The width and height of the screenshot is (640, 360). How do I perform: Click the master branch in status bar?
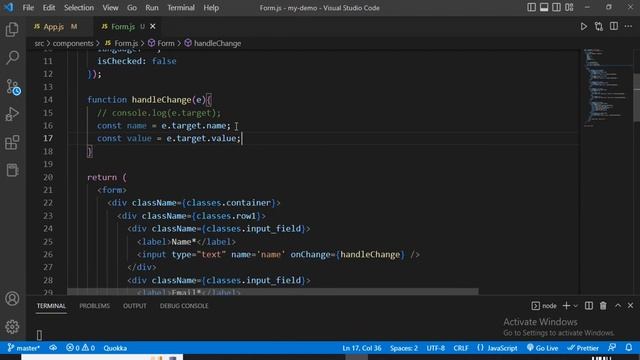24,348
